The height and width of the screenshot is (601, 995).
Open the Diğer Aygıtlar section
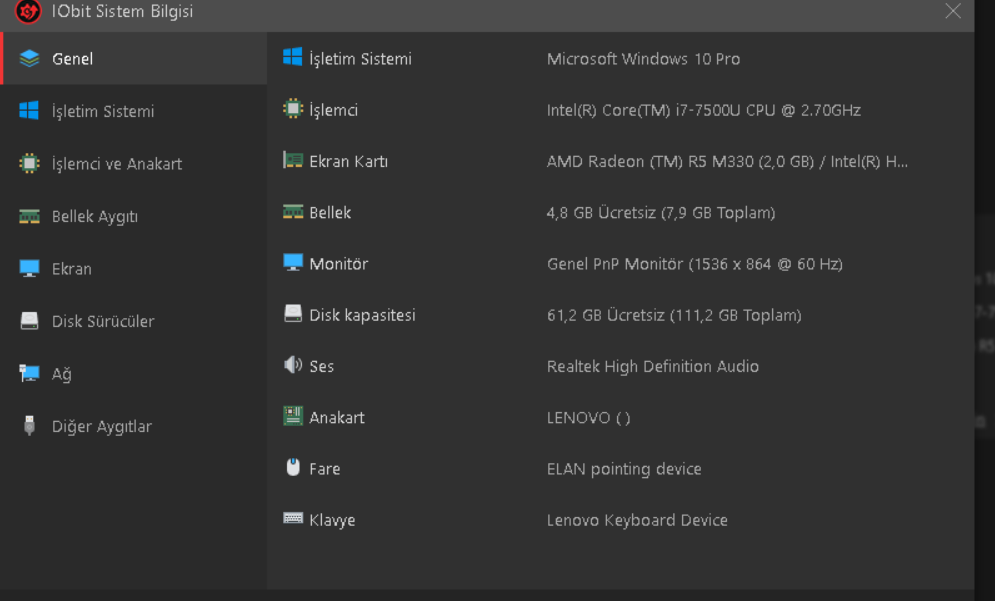click(102, 426)
